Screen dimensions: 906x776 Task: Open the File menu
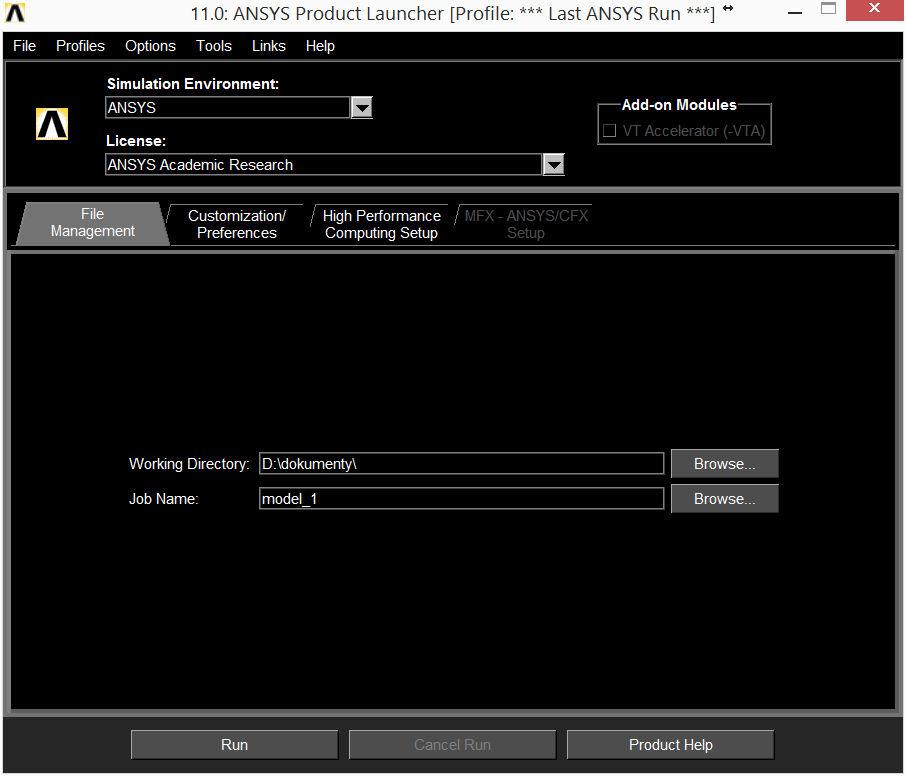coord(24,46)
